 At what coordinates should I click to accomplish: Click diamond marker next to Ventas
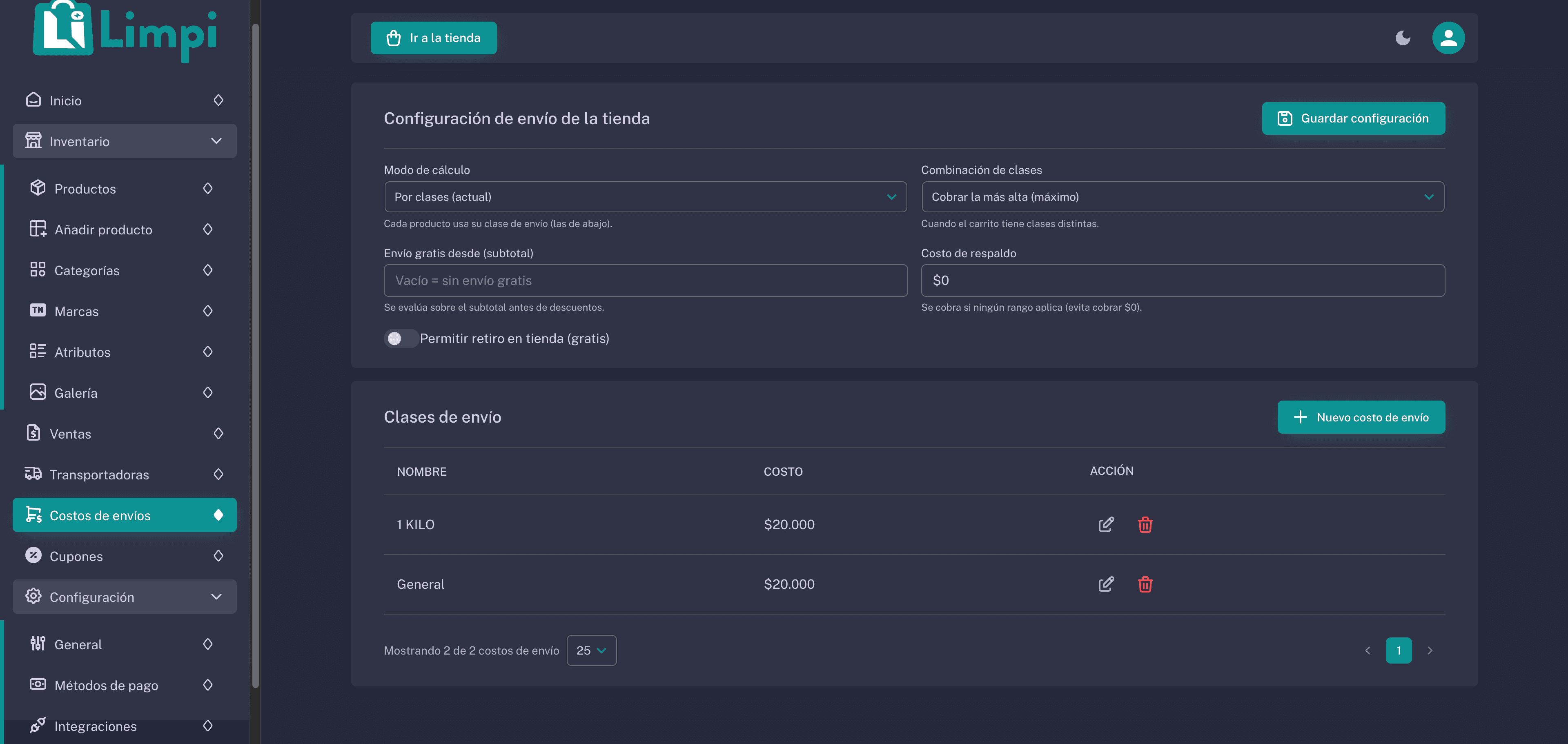tap(218, 433)
